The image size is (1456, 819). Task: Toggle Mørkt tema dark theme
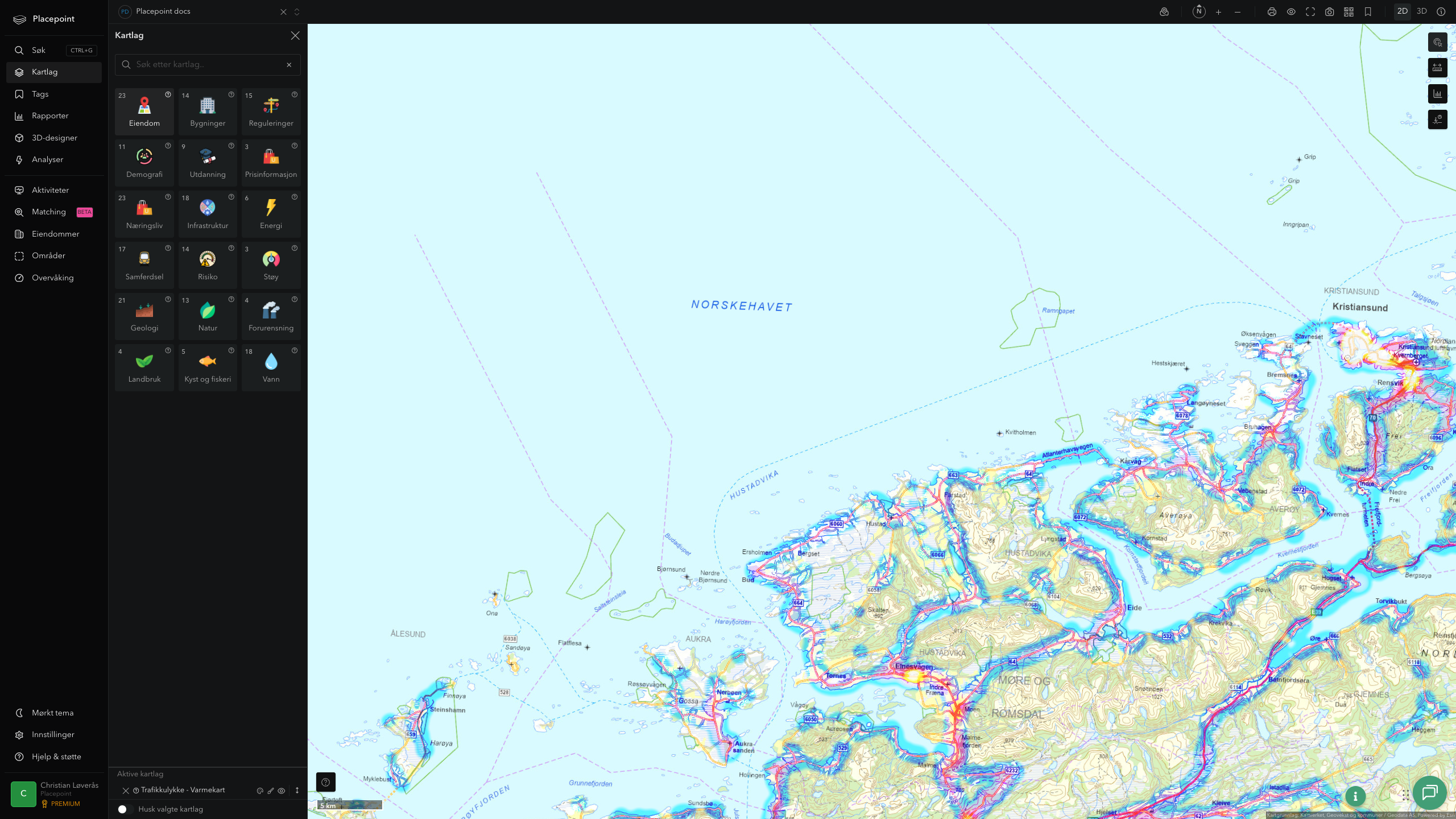pyautogui.click(x=54, y=713)
